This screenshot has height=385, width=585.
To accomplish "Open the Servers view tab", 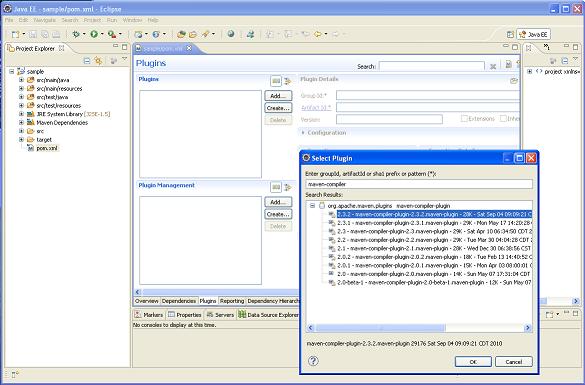I will click(220, 315).
